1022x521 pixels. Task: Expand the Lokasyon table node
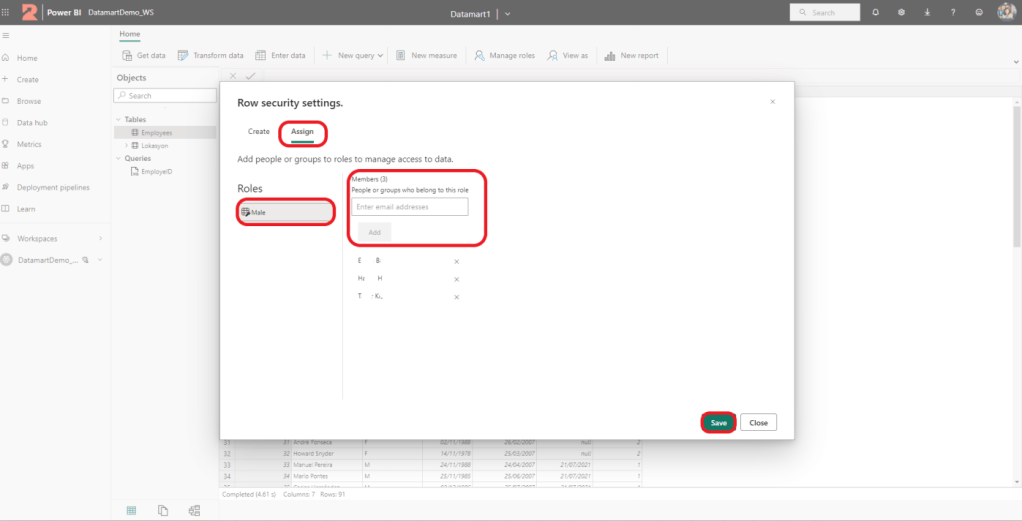126,145
